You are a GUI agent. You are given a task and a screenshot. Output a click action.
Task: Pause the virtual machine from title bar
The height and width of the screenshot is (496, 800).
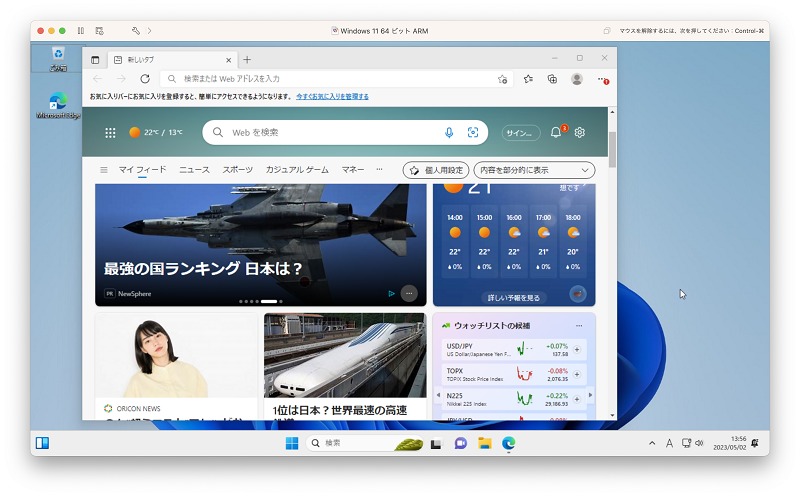tap(81, 31)
